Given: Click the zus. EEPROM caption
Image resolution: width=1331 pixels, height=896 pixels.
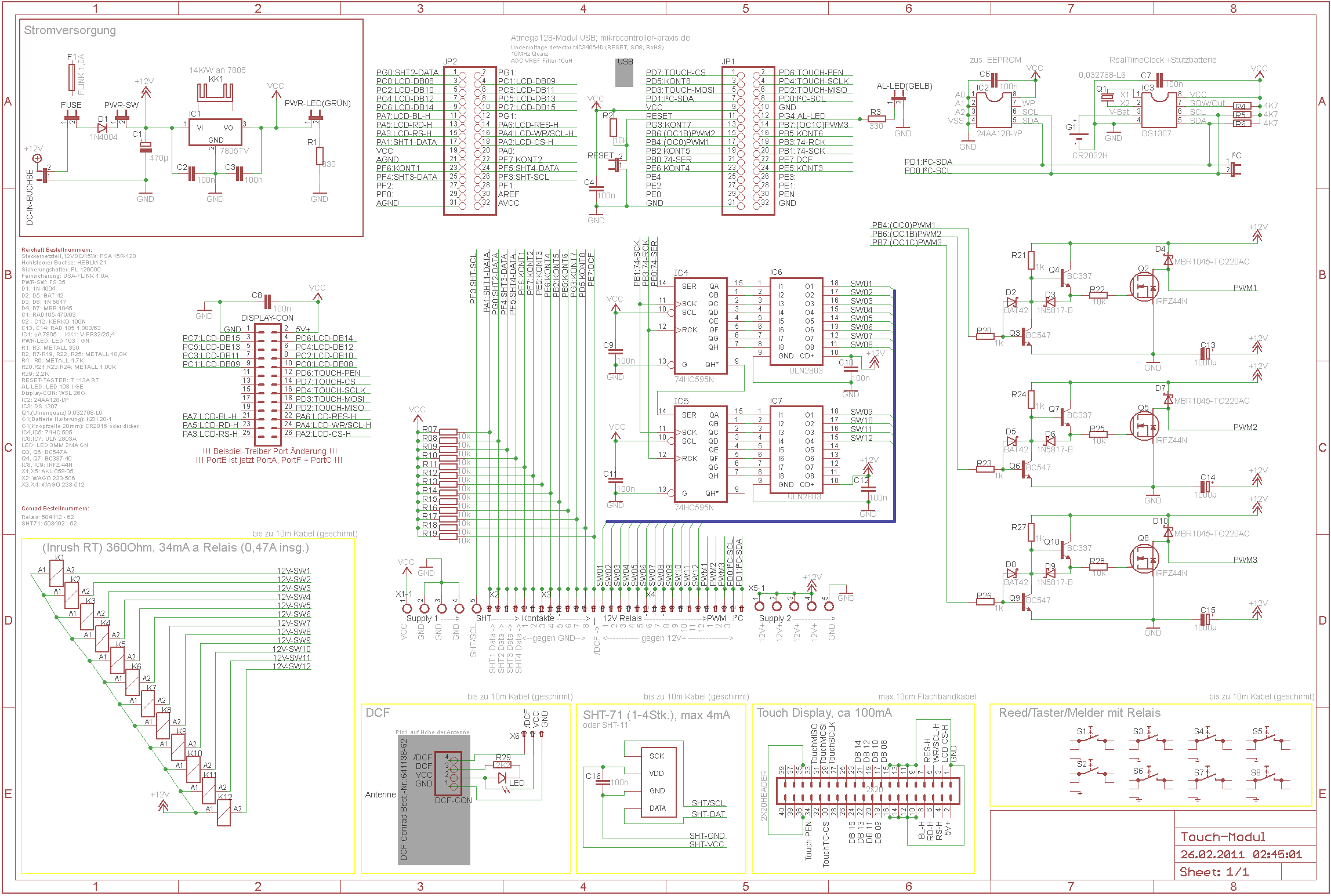Looking at the screenshot, I should tap(995, 60).
